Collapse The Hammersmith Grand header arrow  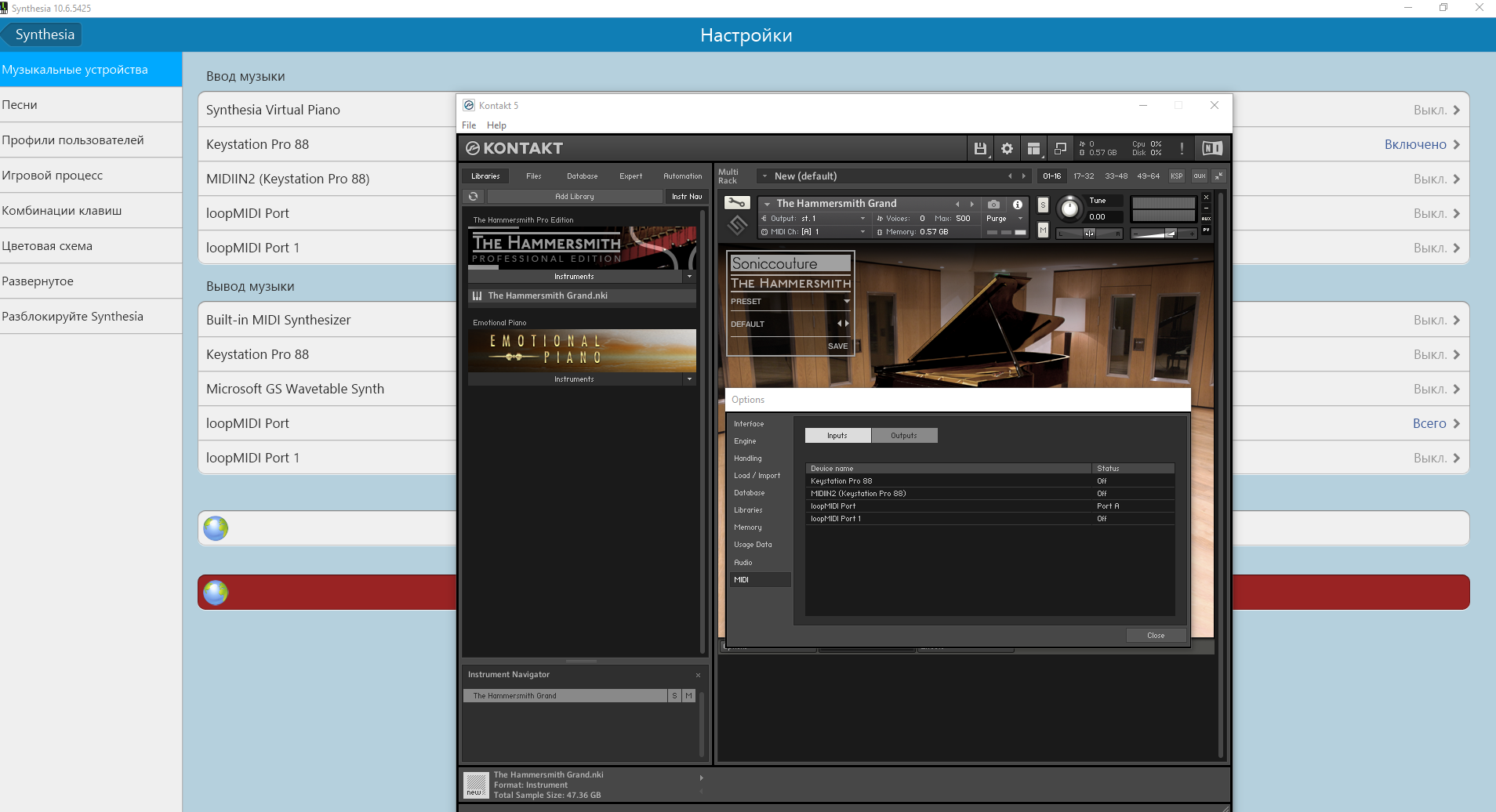pyautogui.click(x=768, y=204)
